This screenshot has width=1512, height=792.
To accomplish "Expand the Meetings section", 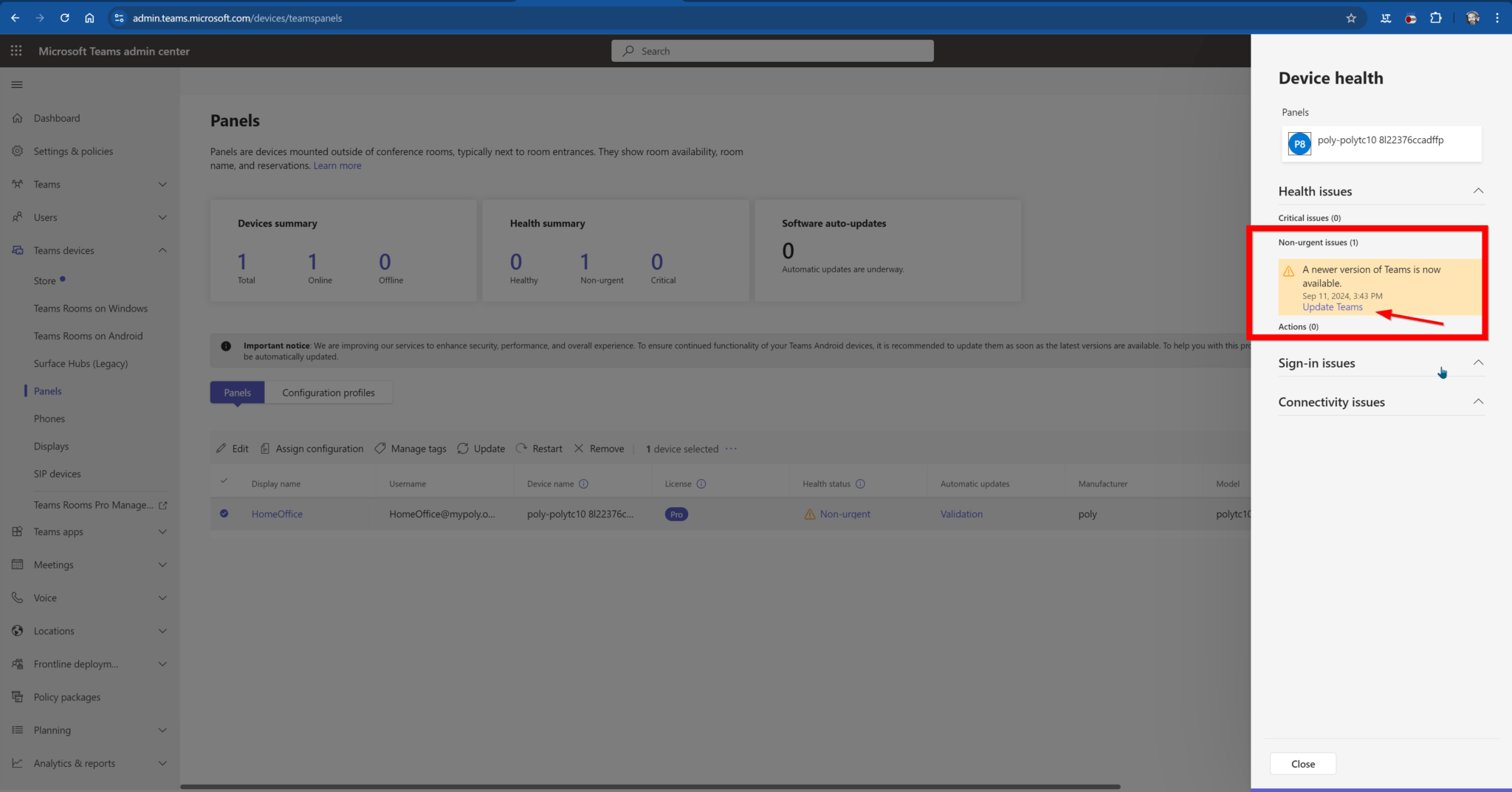I will 162,564.
